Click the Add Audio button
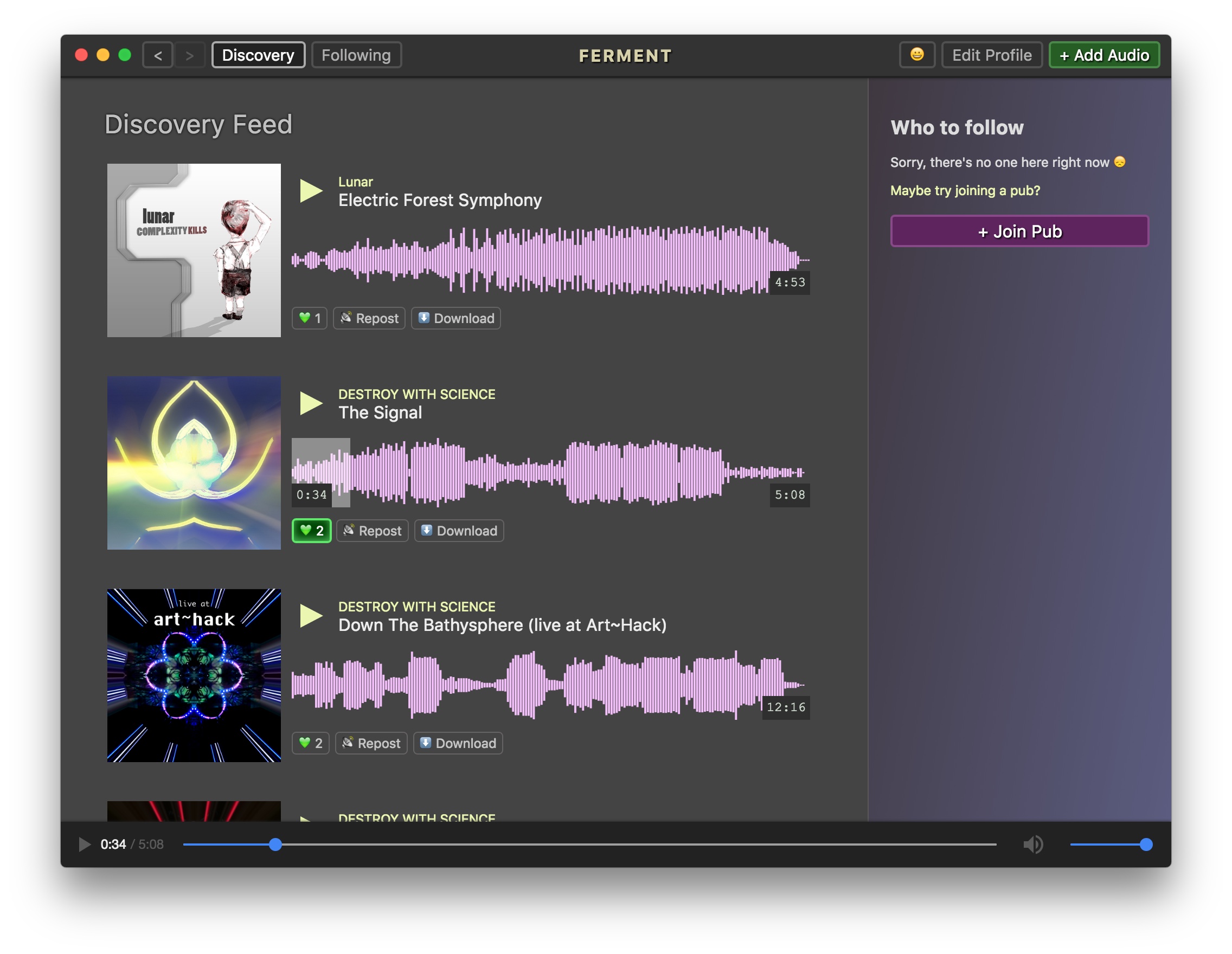 (x=1104, y=55)
